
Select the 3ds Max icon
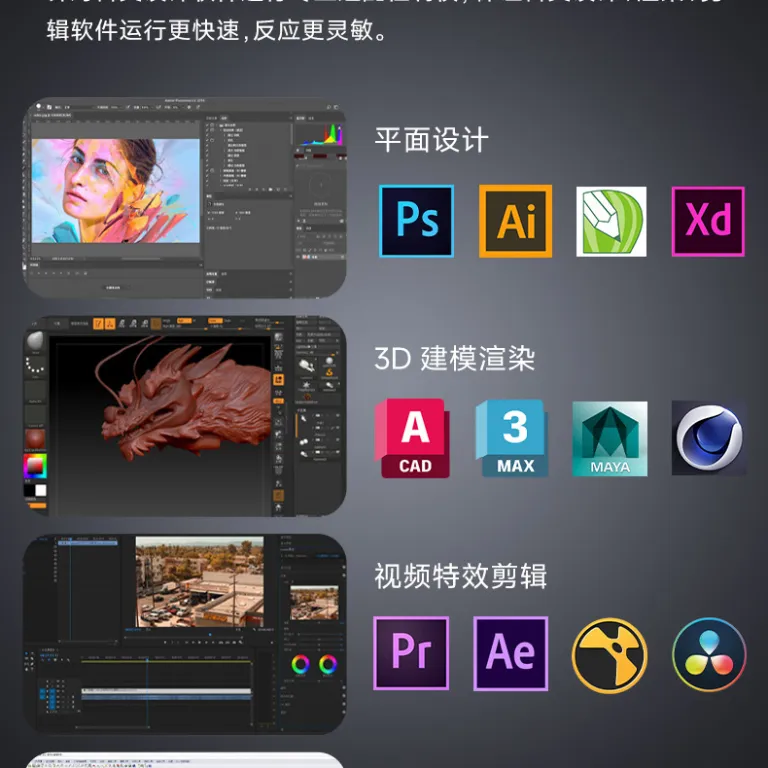[x=512, y=438]
